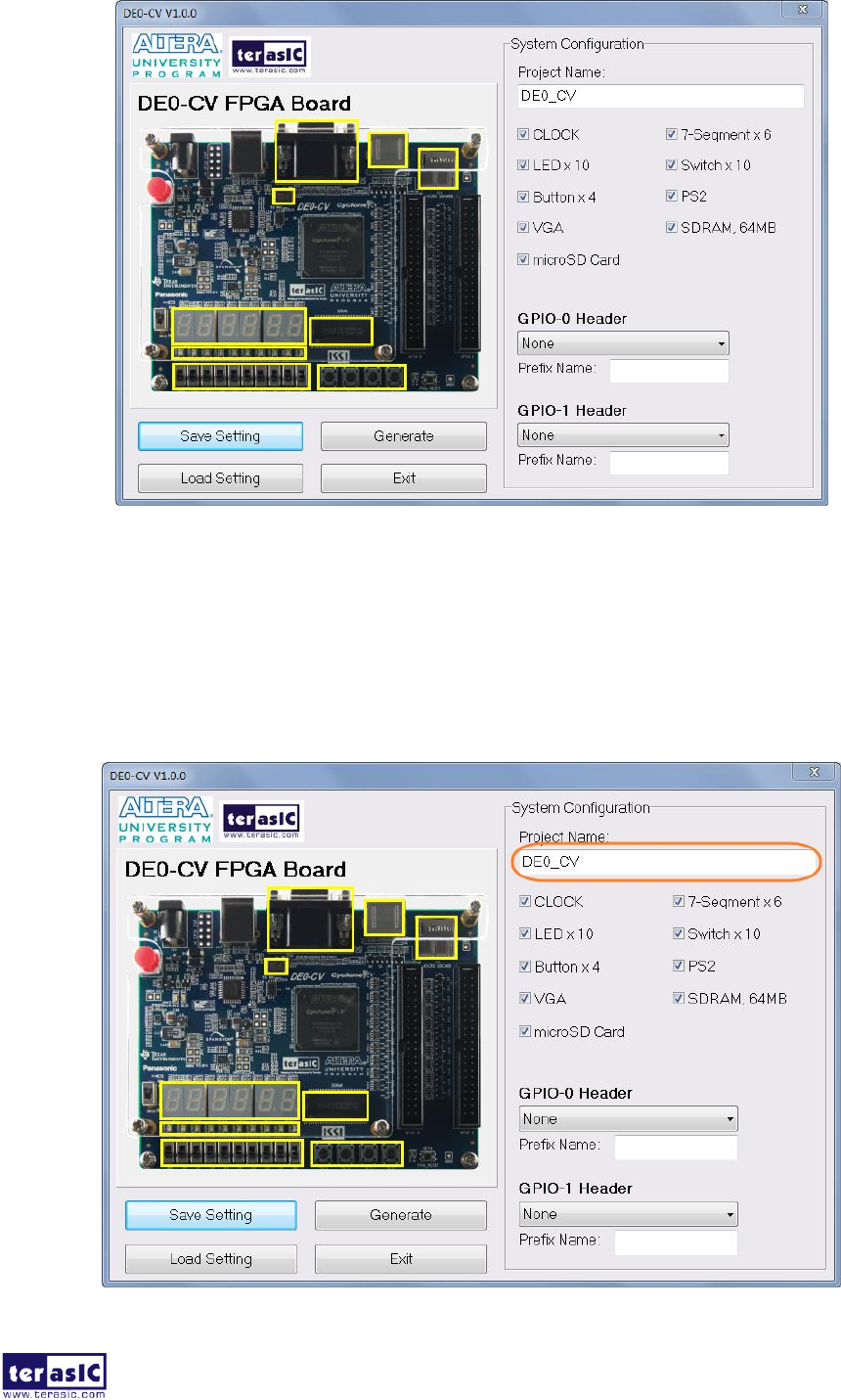Viewport: 841px width, 1400px height.
Task: Uncheck PS2 in the upper window
Action: [x=672, y=197]
